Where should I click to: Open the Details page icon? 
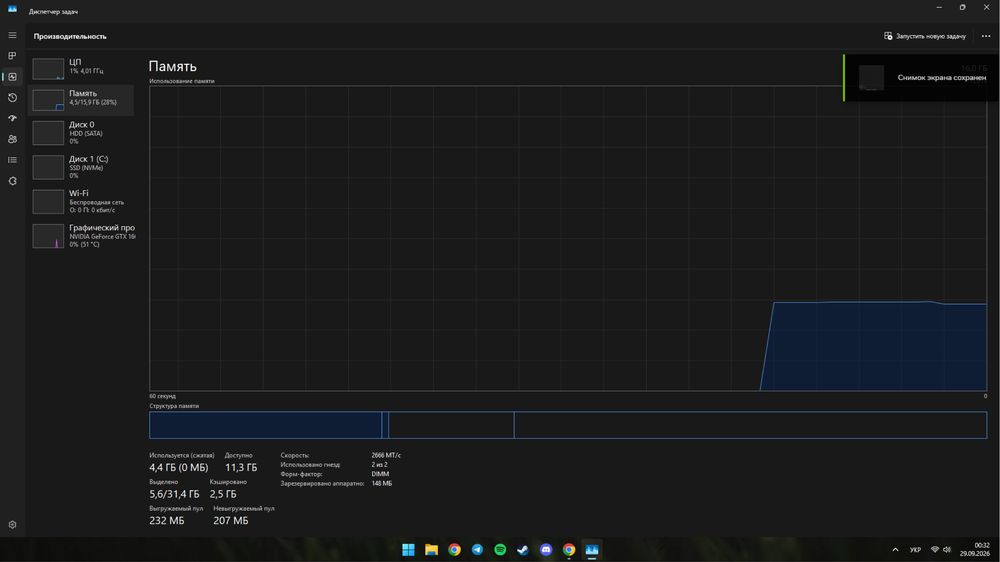[12, 160]
